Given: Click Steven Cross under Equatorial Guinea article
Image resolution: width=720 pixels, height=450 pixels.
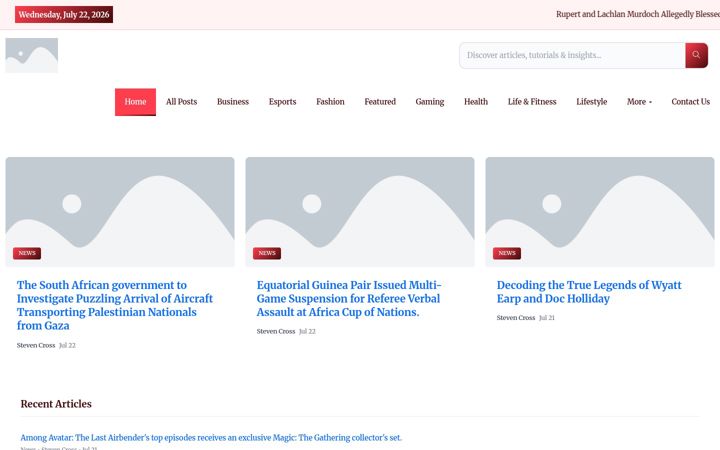Looking at the screenshot, I should [276, 332].
